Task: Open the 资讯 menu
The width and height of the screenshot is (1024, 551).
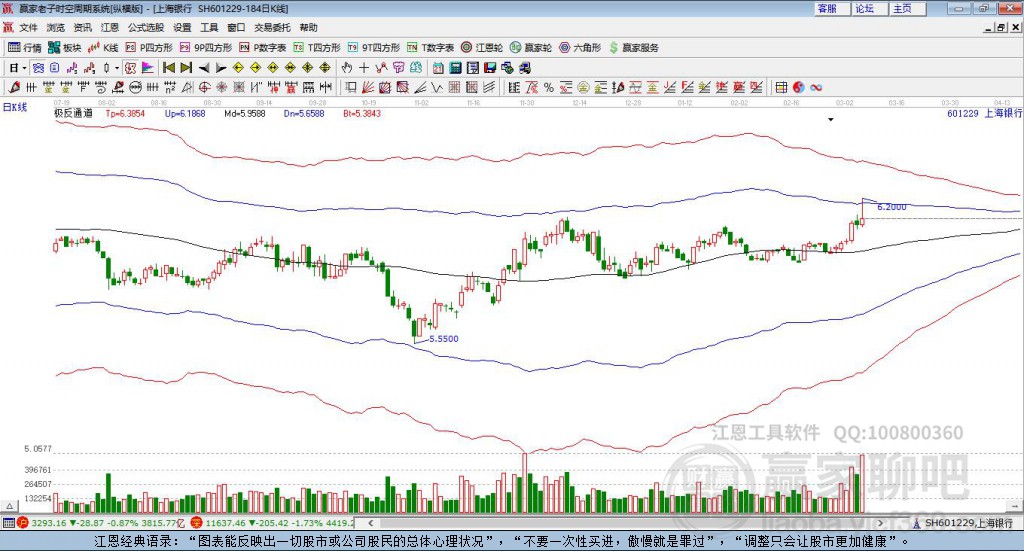Action: [82, 27]
